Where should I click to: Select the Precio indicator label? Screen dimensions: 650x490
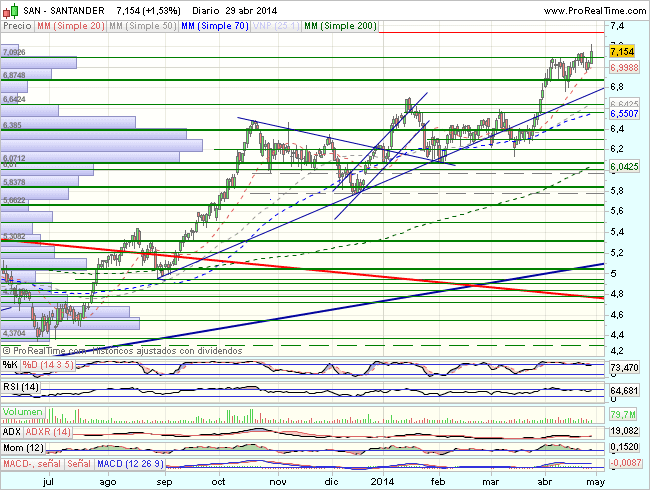(17, 26)
